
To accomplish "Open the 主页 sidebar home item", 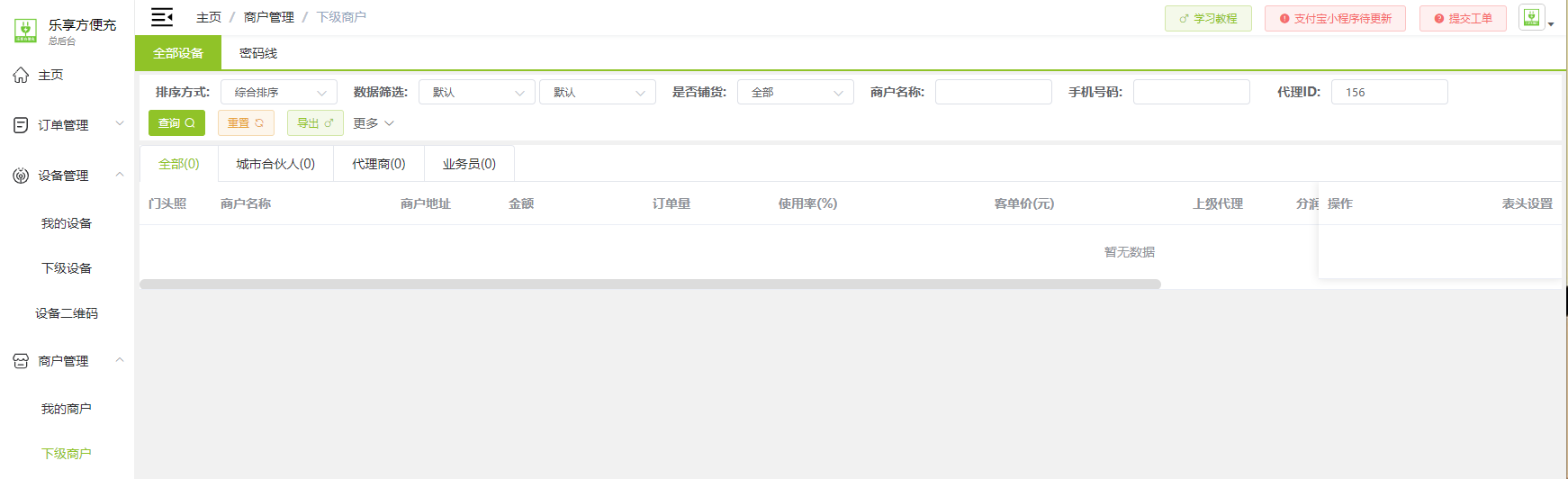I will coord(50,75).
